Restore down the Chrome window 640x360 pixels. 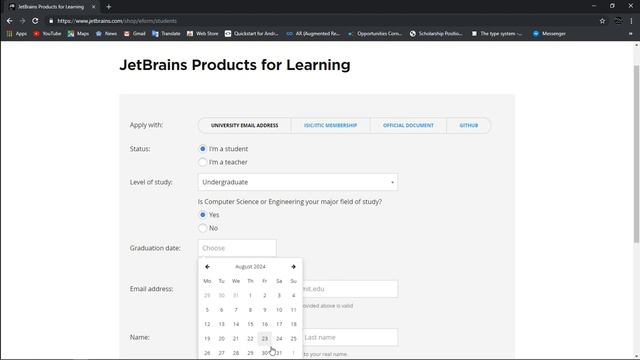point(612,6)
